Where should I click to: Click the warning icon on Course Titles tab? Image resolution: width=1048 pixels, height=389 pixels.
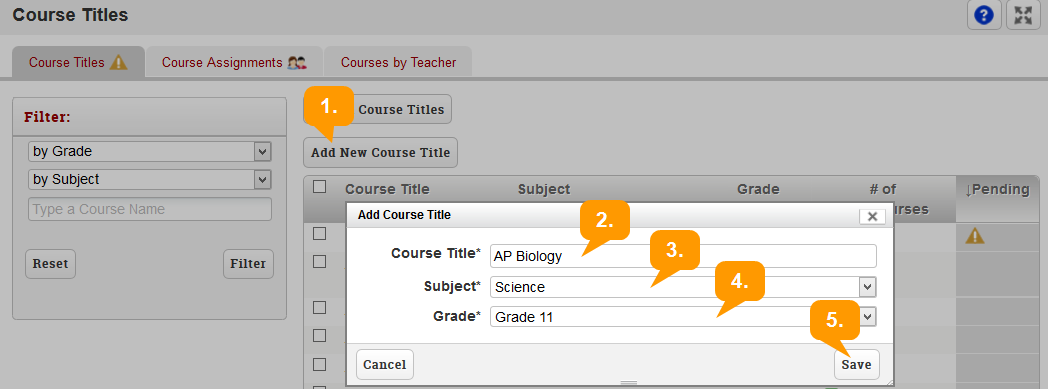(x=118, y=62)
